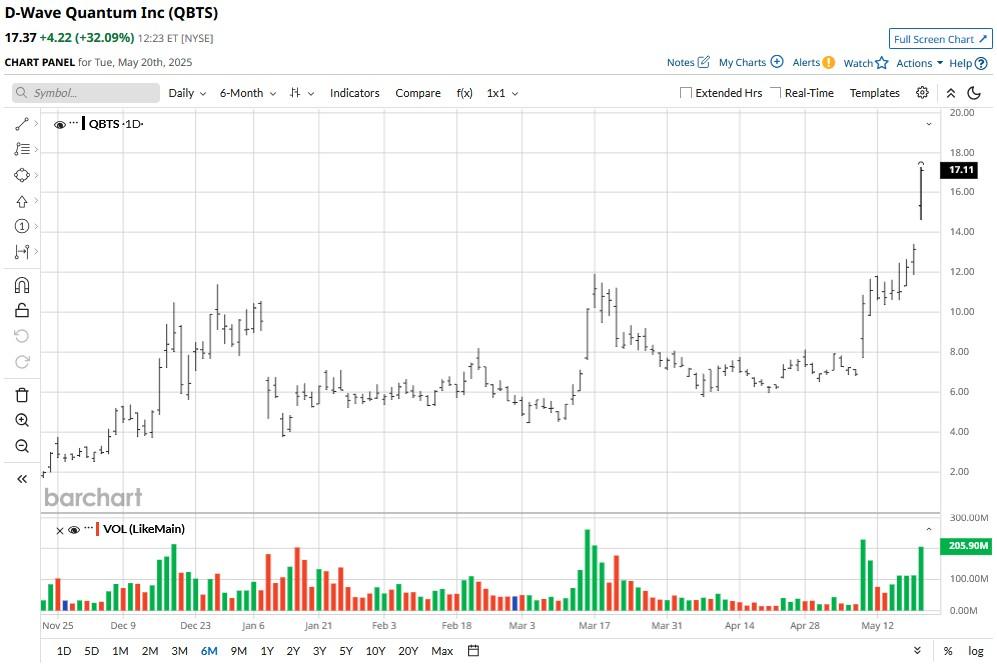Click the undo arrow icon
The height and width of the screenshot is (668, 997).
(22, 336)
